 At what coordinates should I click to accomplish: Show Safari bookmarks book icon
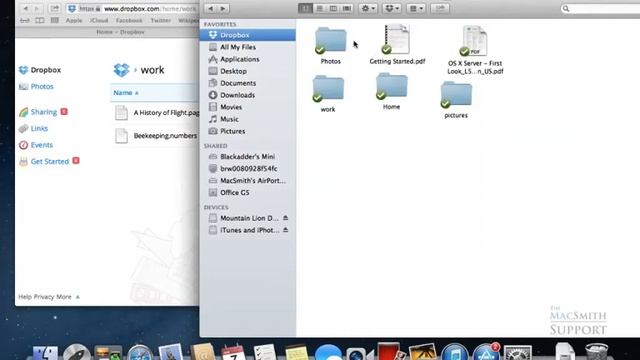pyautogui.click(x=40, y=20)
